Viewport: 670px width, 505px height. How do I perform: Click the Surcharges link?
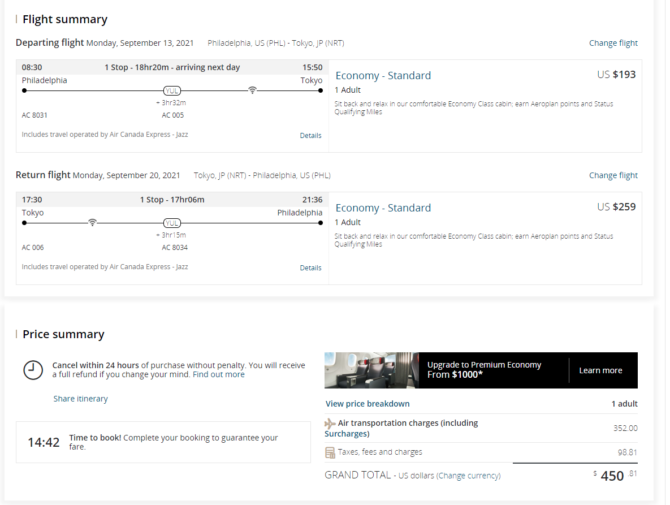347,434
